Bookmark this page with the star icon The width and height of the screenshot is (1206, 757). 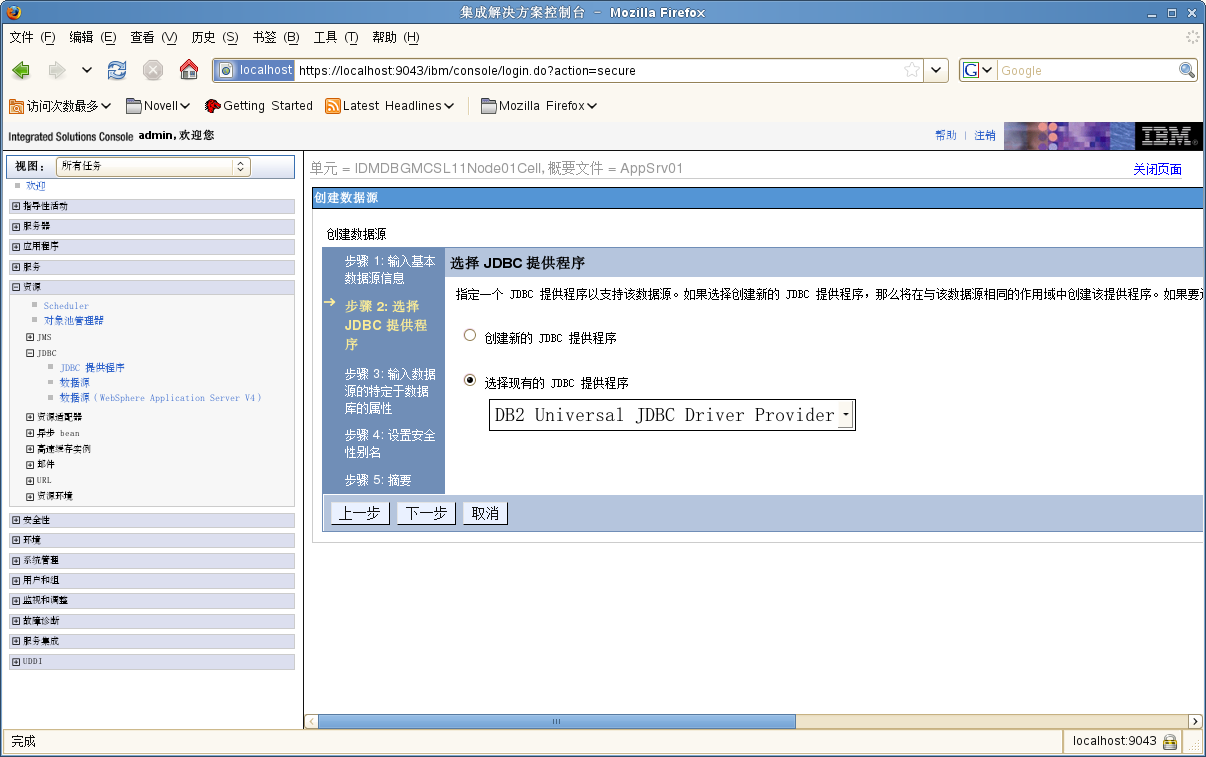point(912,70)
